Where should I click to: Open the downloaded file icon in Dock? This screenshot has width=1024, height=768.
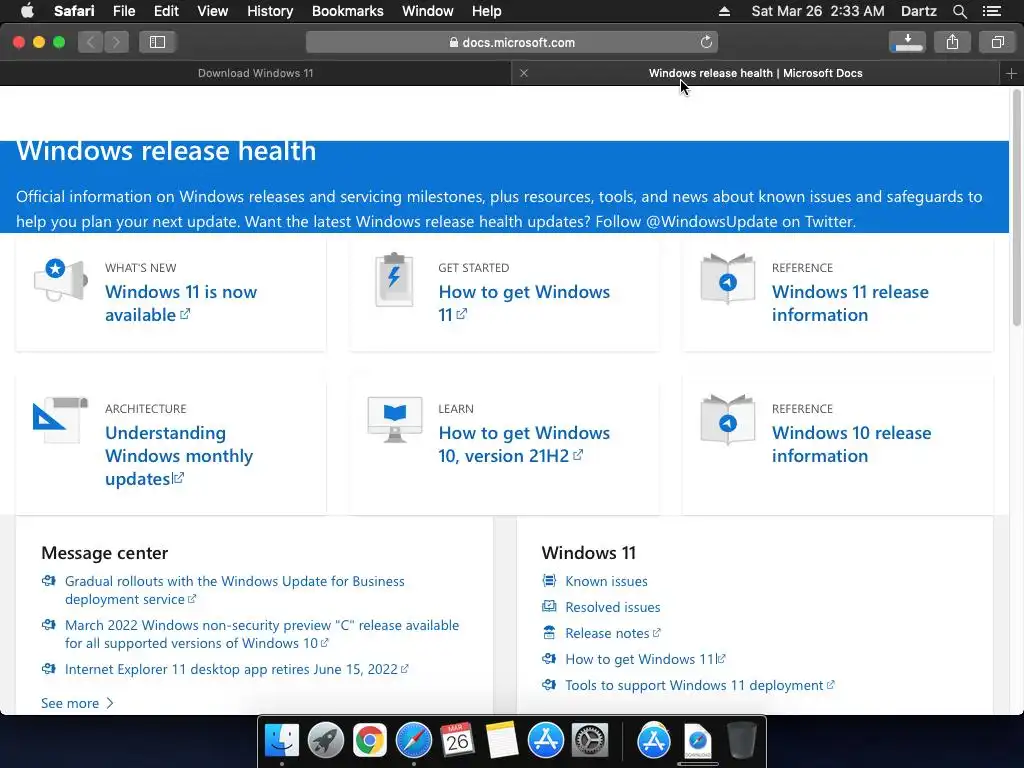697,741
